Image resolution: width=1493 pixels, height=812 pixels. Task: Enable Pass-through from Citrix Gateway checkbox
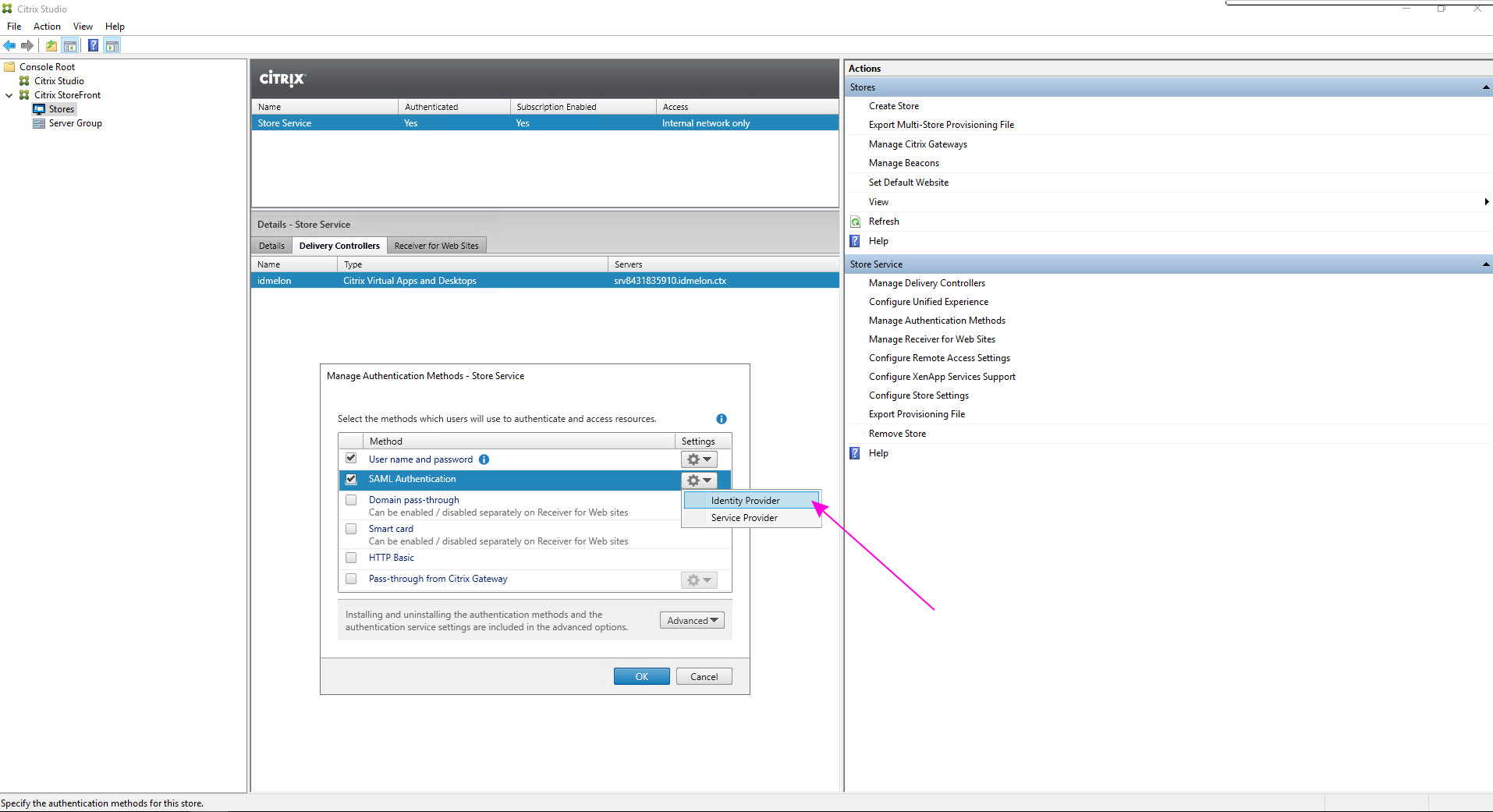(351, 579)
